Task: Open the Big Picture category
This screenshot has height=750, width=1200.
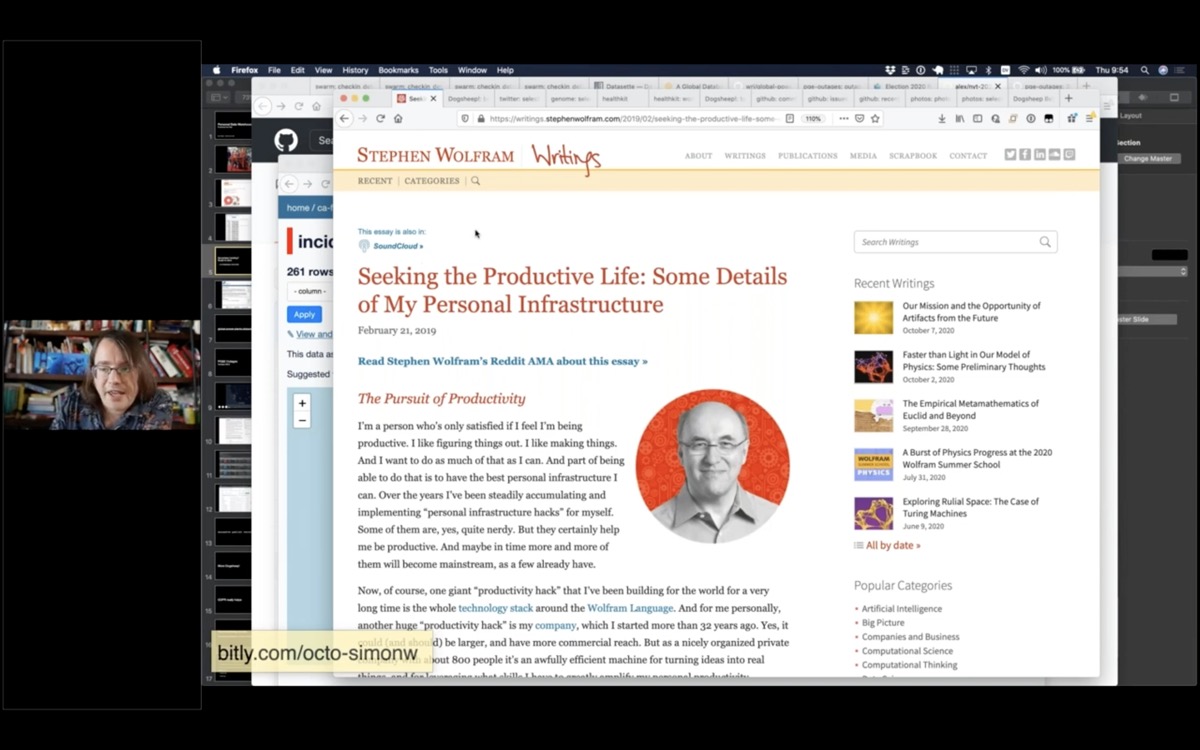Action: tap(883, 622)
